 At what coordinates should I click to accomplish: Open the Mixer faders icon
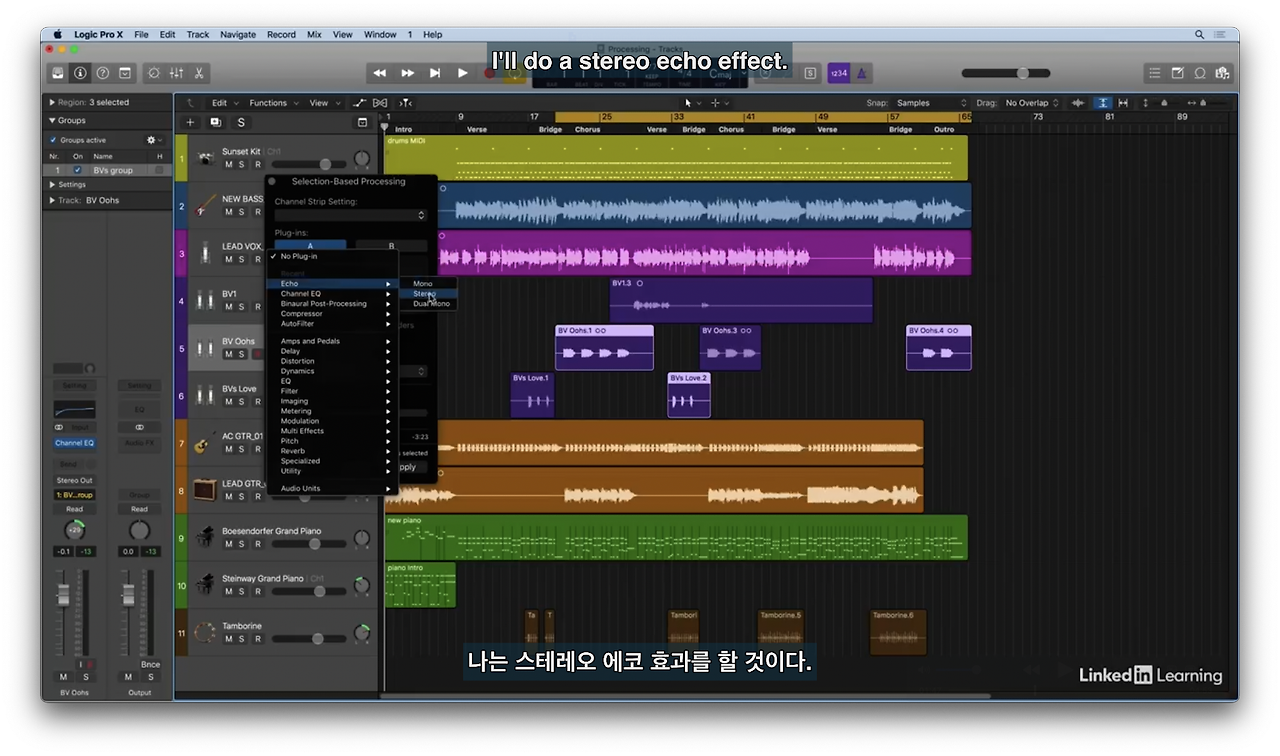pos(177,73)
